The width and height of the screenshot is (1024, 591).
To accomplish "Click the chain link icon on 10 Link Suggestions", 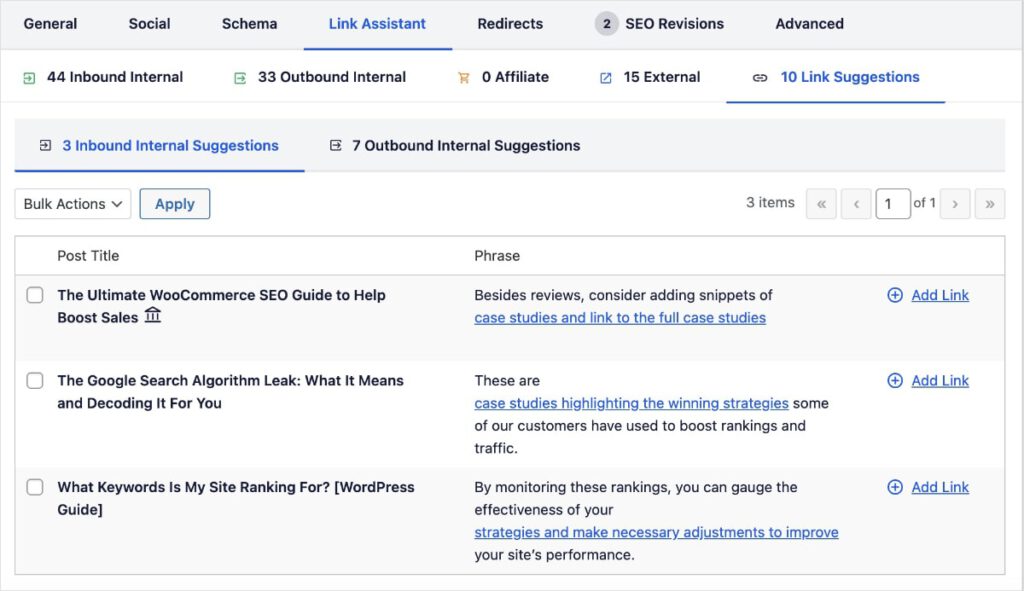I will tap(759, 76).
